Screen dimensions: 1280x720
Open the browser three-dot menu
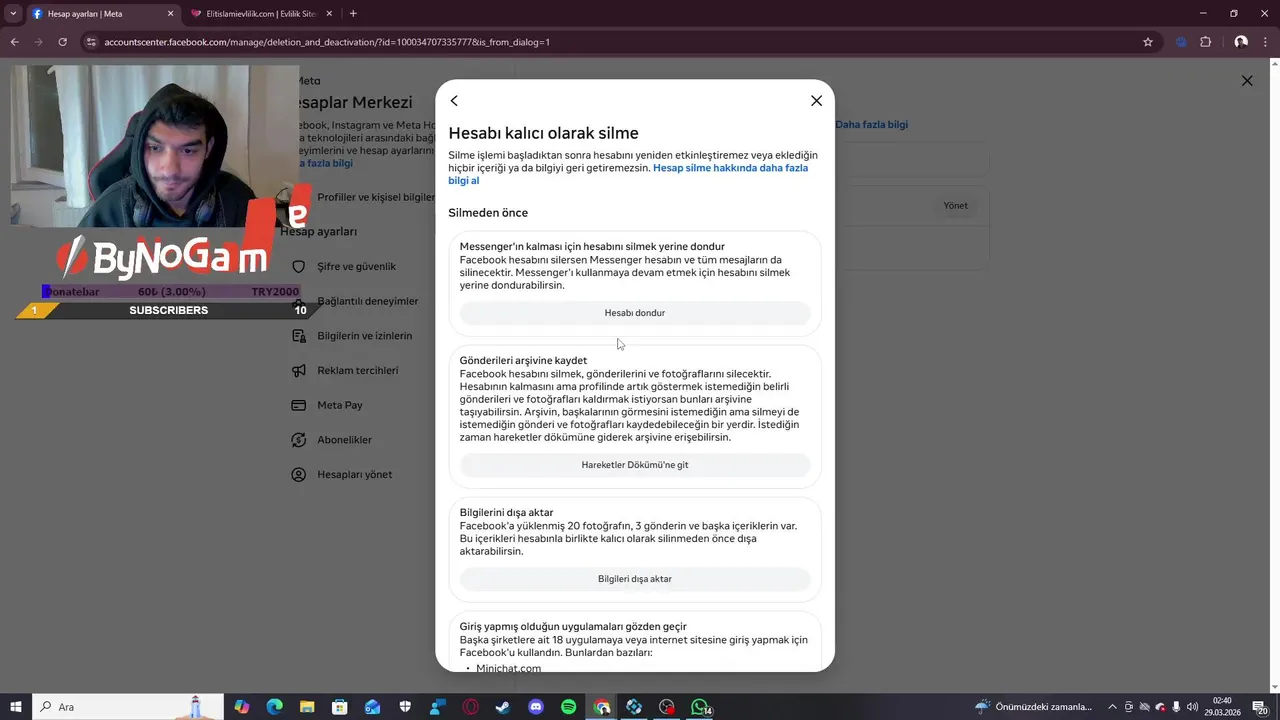(x=1267, y=42)
